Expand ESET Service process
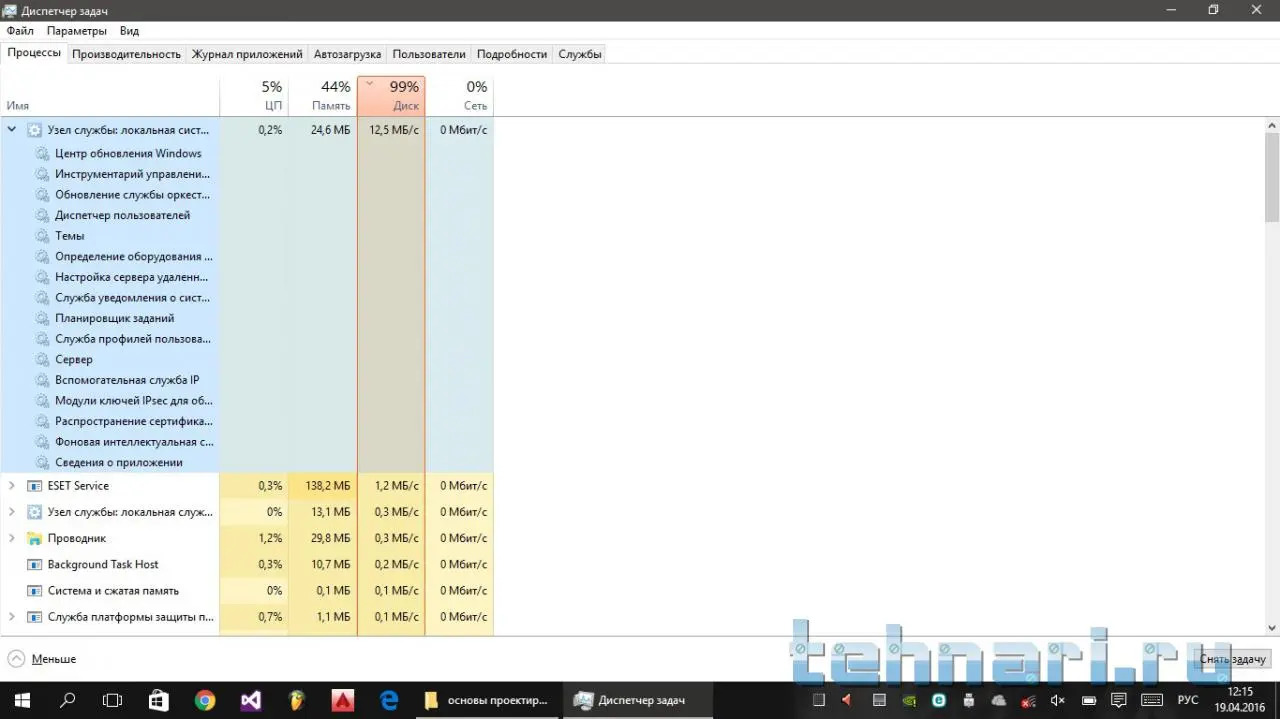Viewport: 1280px width, 719px height. click(12, 485)
